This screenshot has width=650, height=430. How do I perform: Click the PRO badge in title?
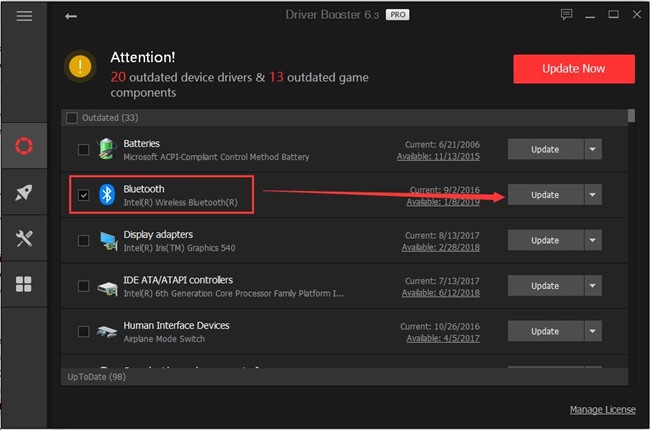[398, 15]
